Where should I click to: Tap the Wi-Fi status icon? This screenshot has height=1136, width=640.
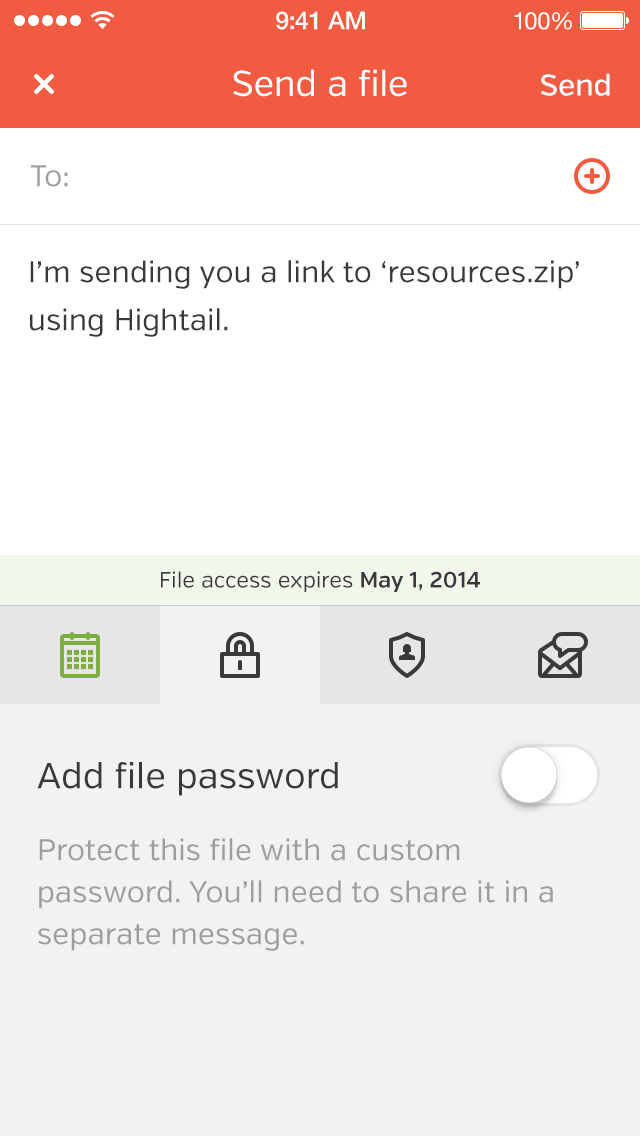click(x=102, y=20)
